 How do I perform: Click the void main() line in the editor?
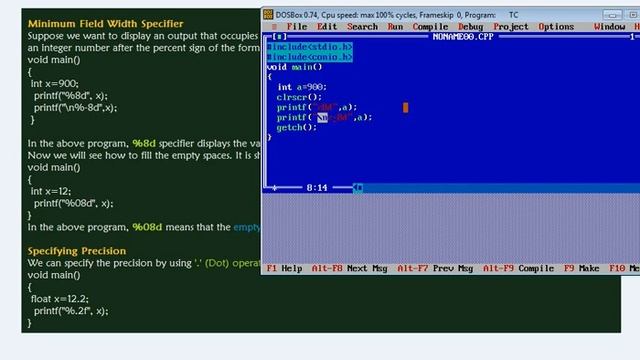[x=294, y=67]
